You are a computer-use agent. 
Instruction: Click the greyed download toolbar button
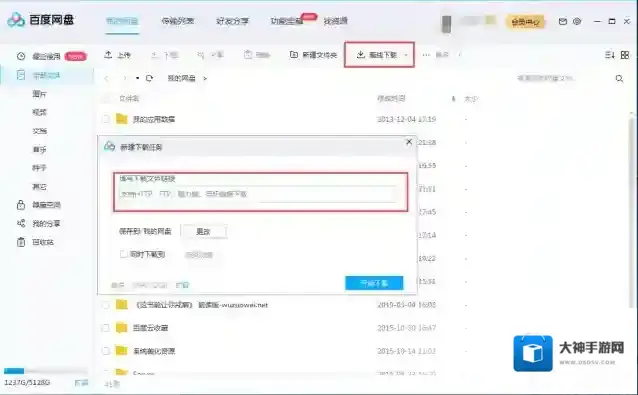(165, 55)
